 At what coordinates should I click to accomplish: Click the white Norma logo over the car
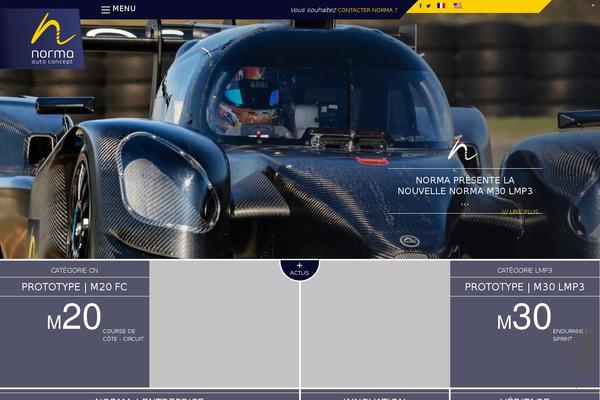[462, 148]
